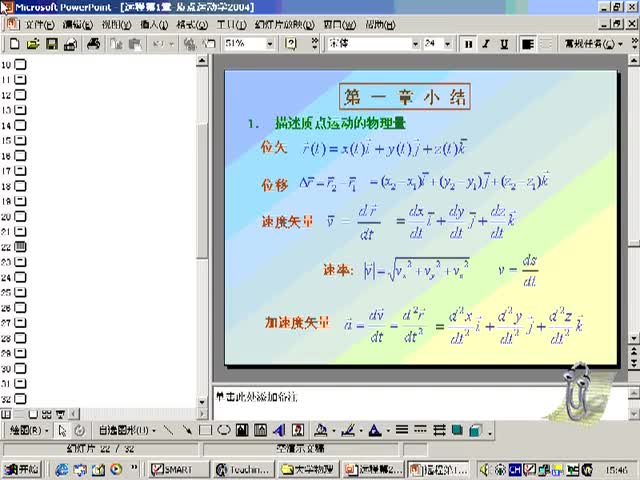Create a new presentation with New icon

[x=14, y=44]
